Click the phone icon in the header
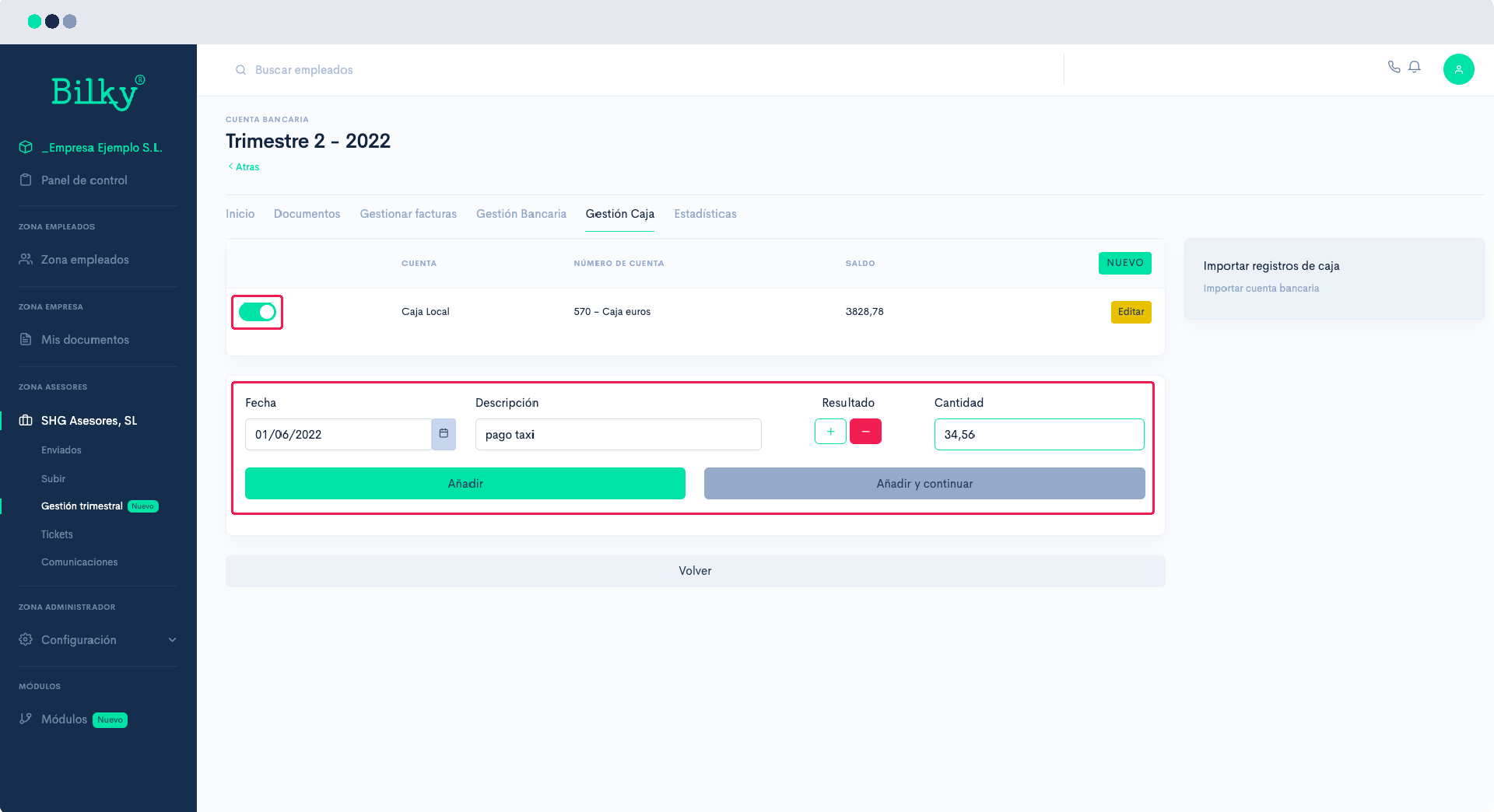1494x812 pixels. (1394, 67)
